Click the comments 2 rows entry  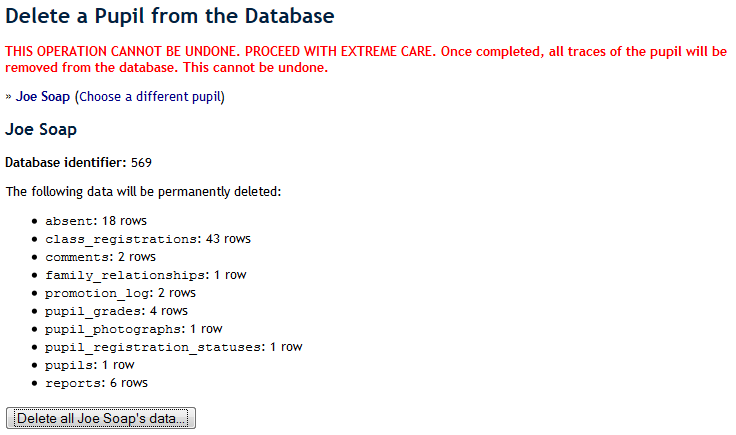(100, 257)
